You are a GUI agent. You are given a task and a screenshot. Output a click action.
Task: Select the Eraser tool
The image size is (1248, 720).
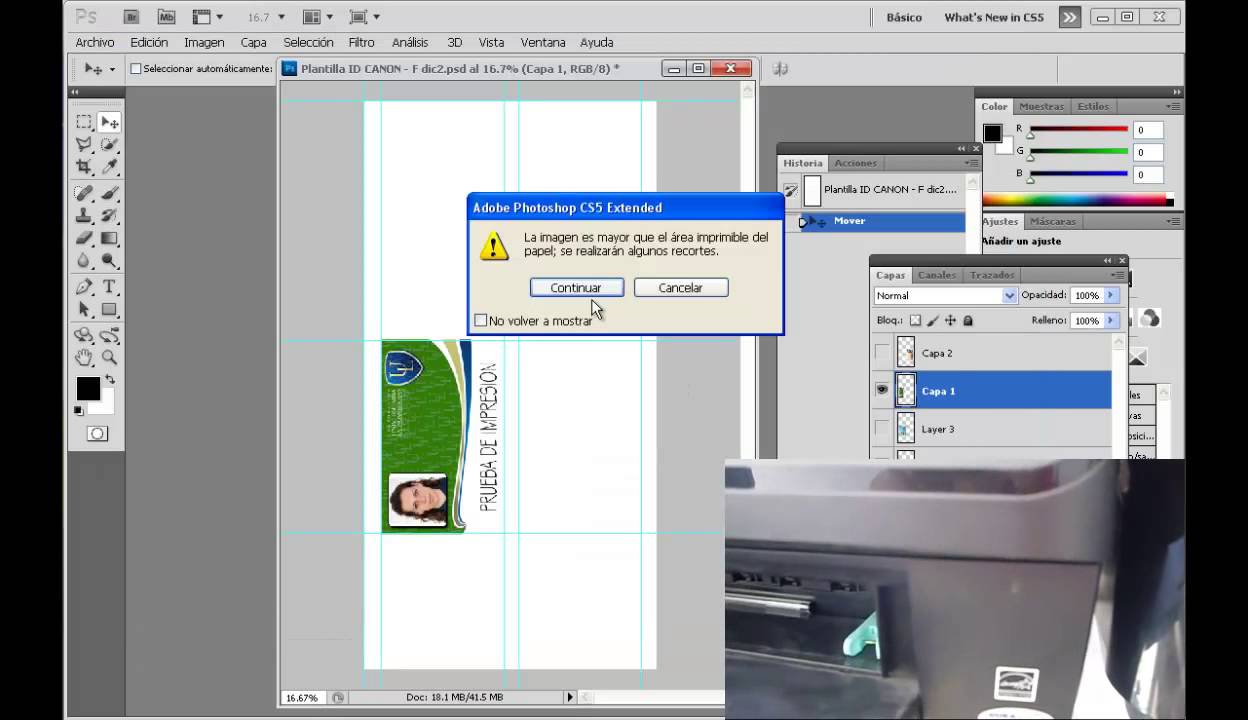coord(84,238)
